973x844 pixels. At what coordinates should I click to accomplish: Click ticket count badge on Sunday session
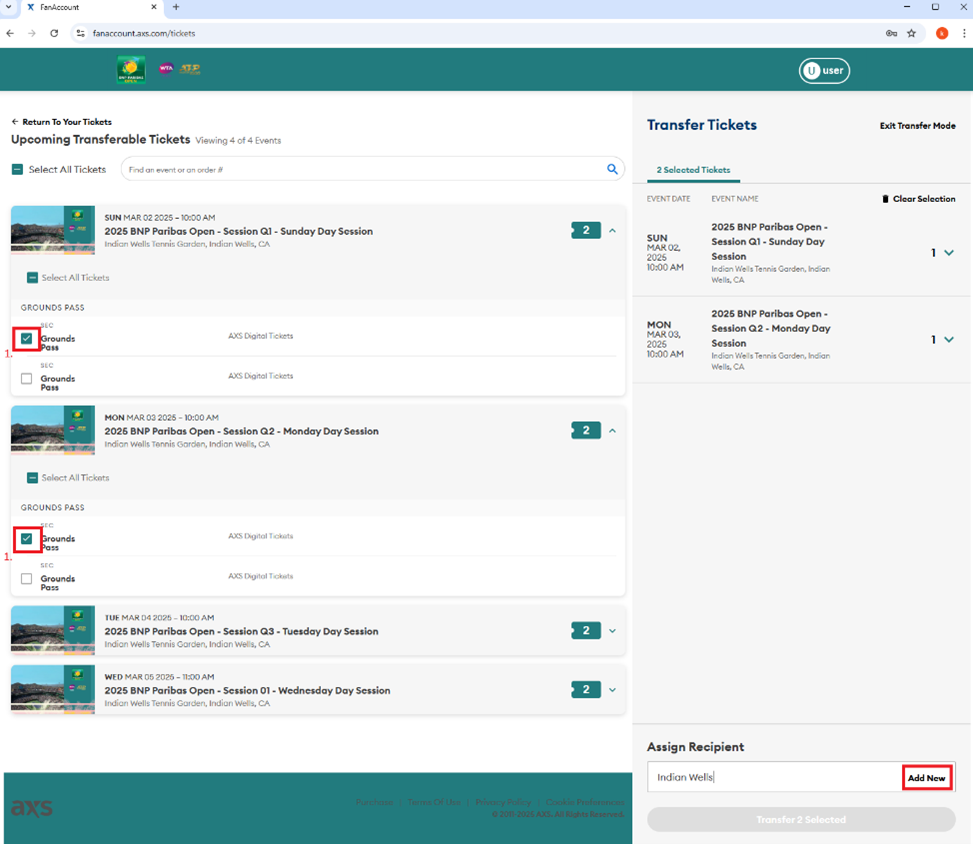(586, 230)
